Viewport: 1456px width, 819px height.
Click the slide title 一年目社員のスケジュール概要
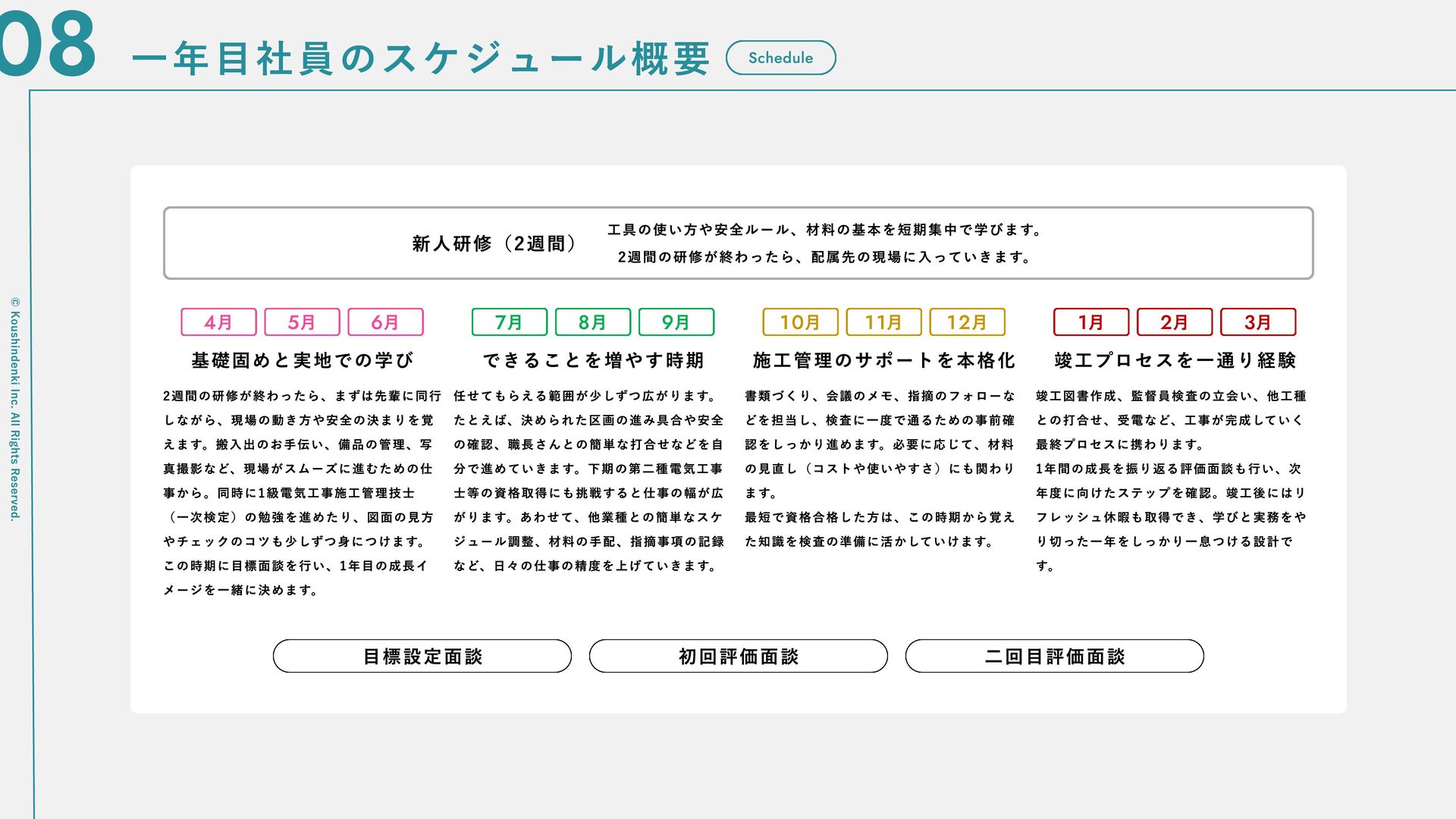[x=421, y=58]
